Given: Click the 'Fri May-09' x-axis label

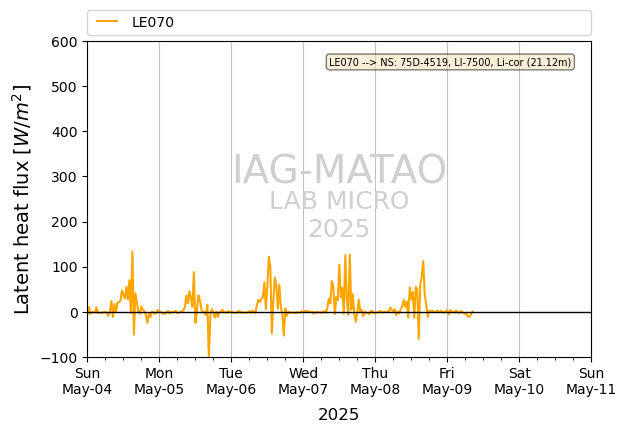Looking at the screenshot, I should [x=447, y=381].
